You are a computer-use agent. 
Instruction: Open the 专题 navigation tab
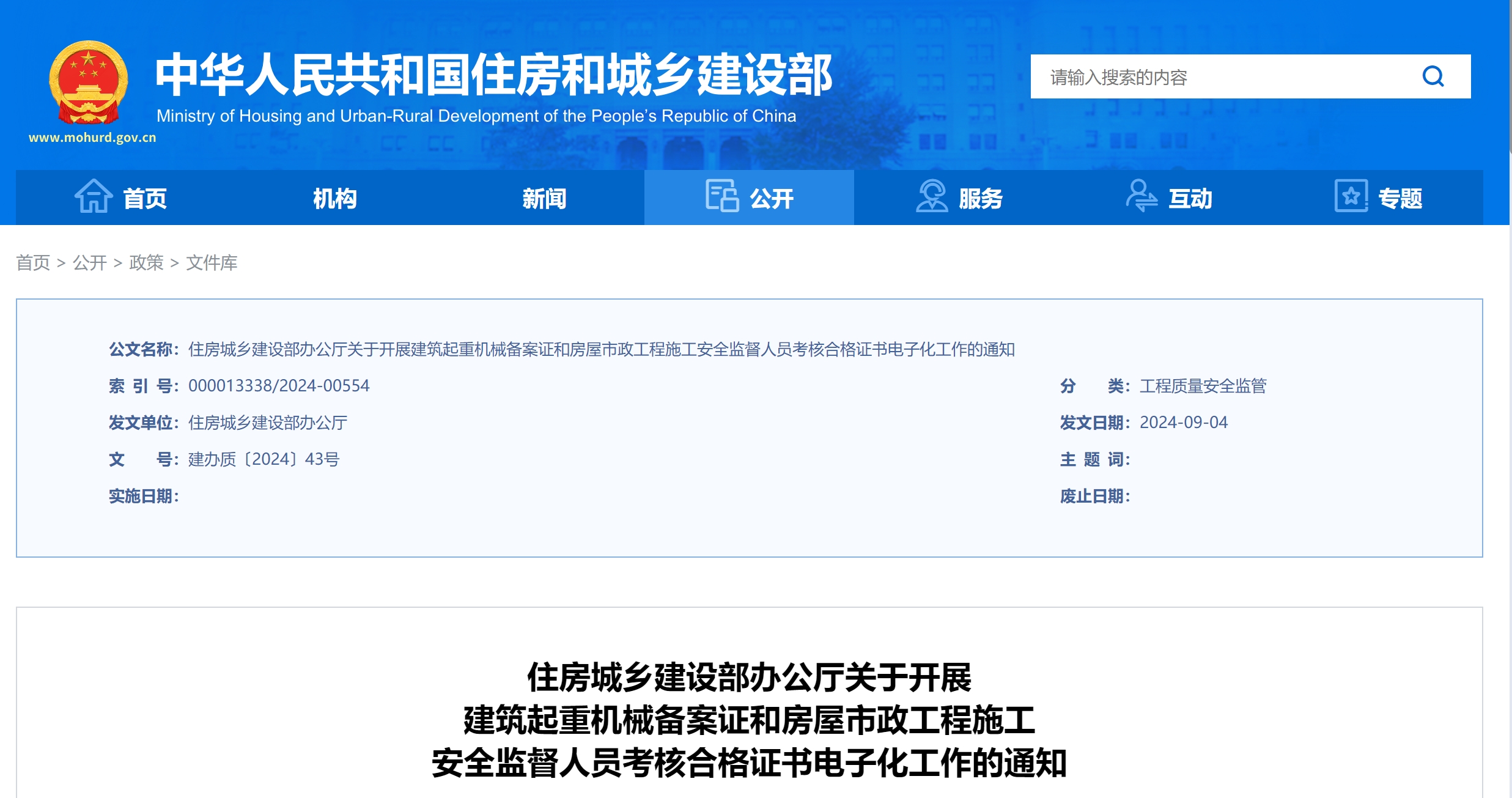tap(1378, 198)
